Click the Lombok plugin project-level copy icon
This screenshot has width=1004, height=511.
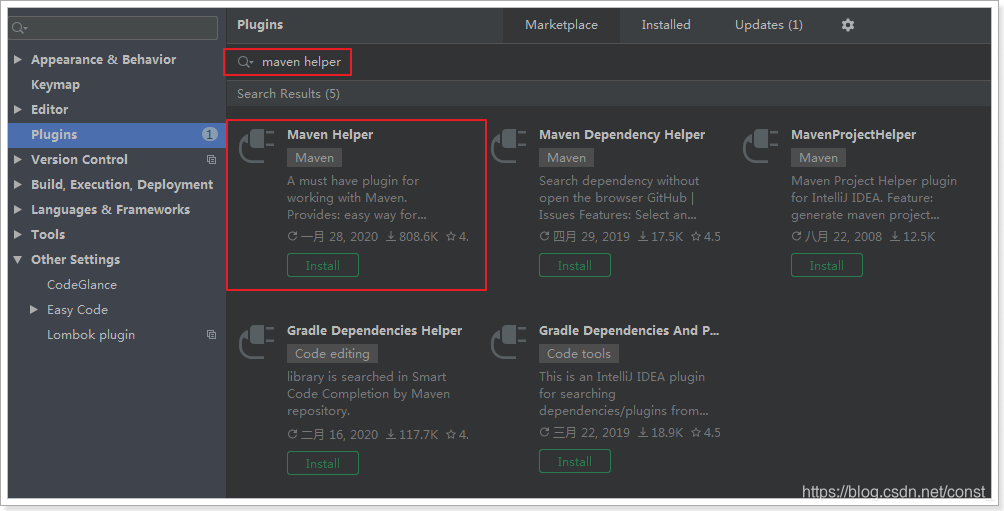(x=211, y=335)
